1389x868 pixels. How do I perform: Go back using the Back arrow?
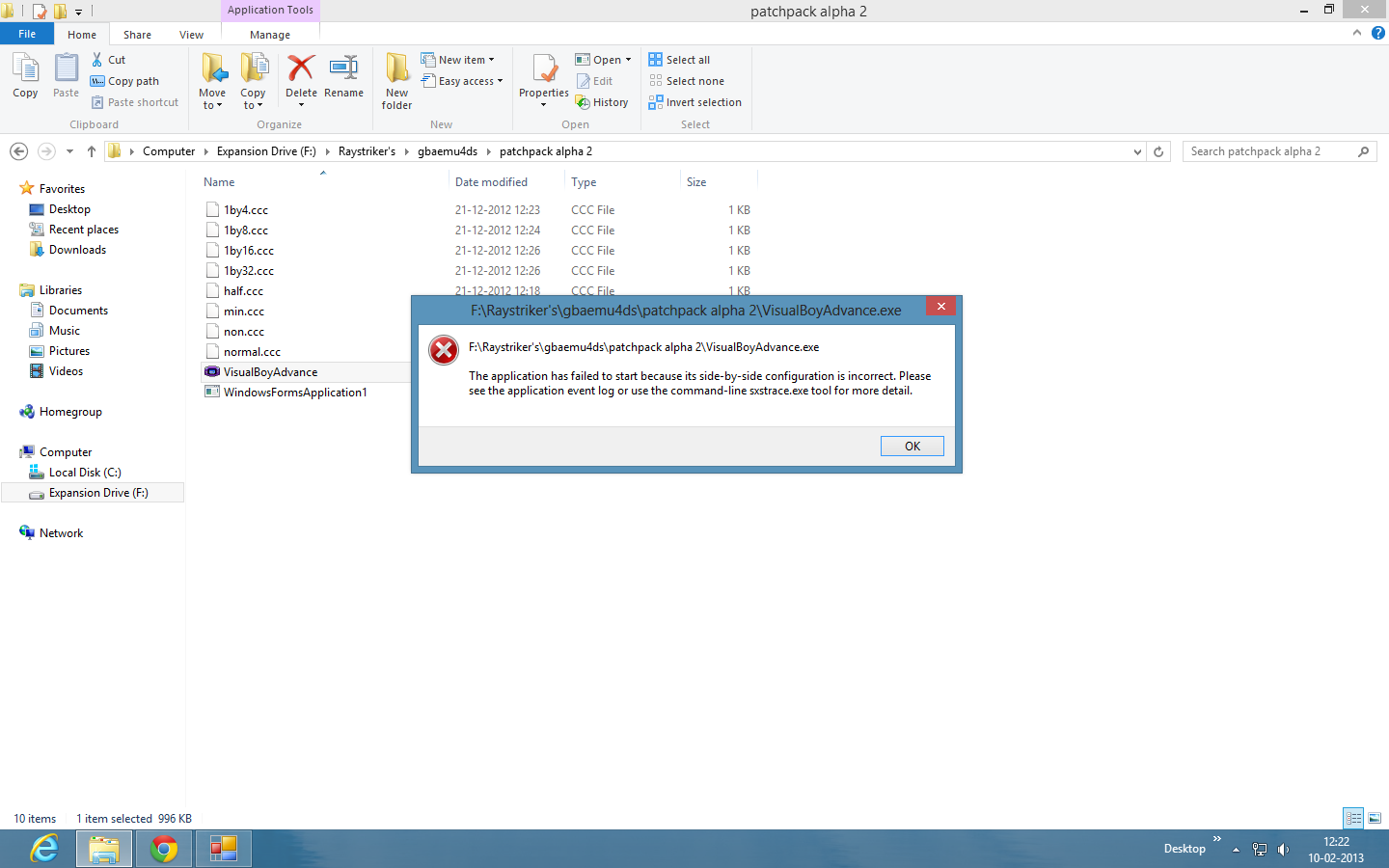click(18, 151)
